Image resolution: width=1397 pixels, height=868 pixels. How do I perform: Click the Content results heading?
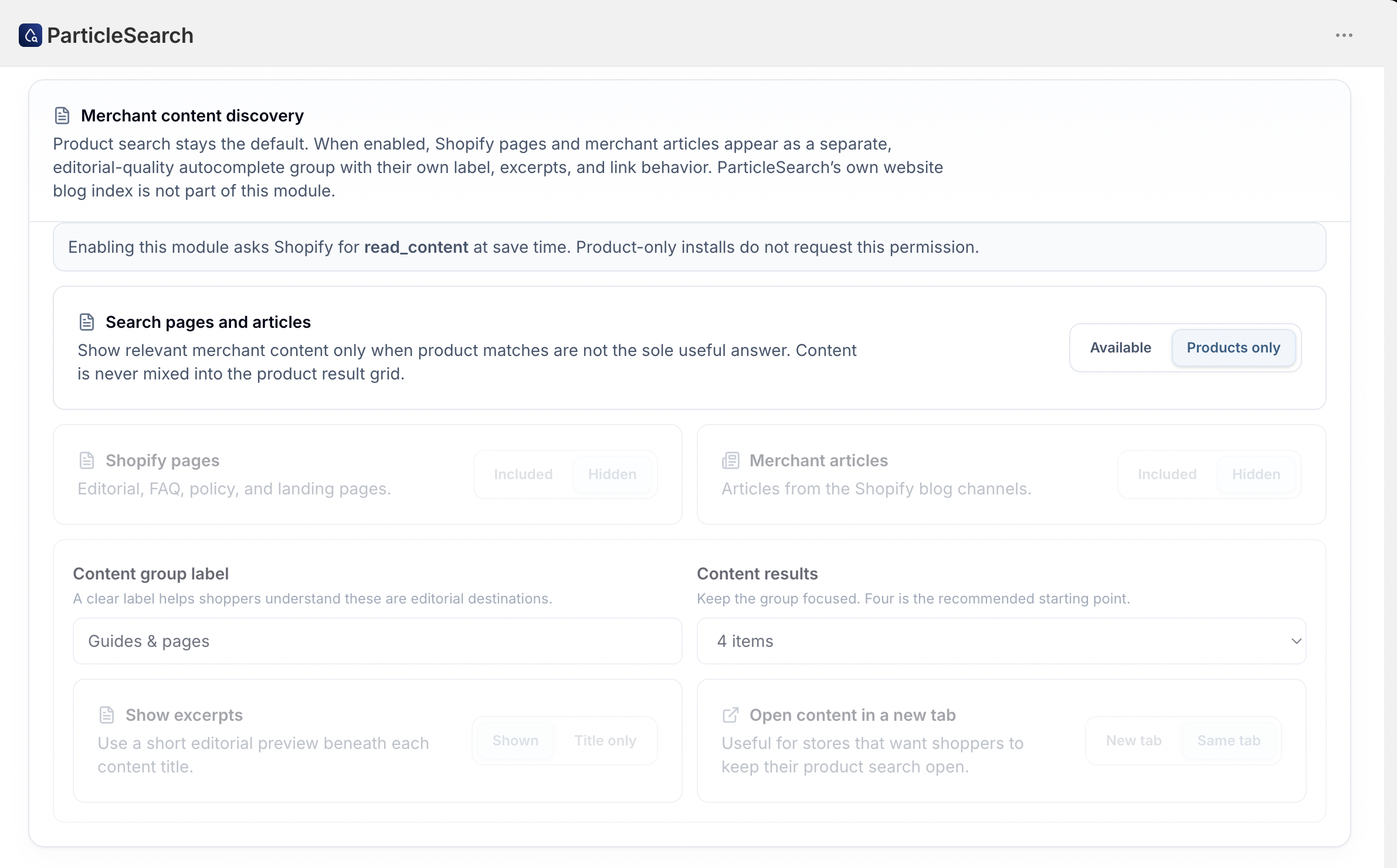757,574
